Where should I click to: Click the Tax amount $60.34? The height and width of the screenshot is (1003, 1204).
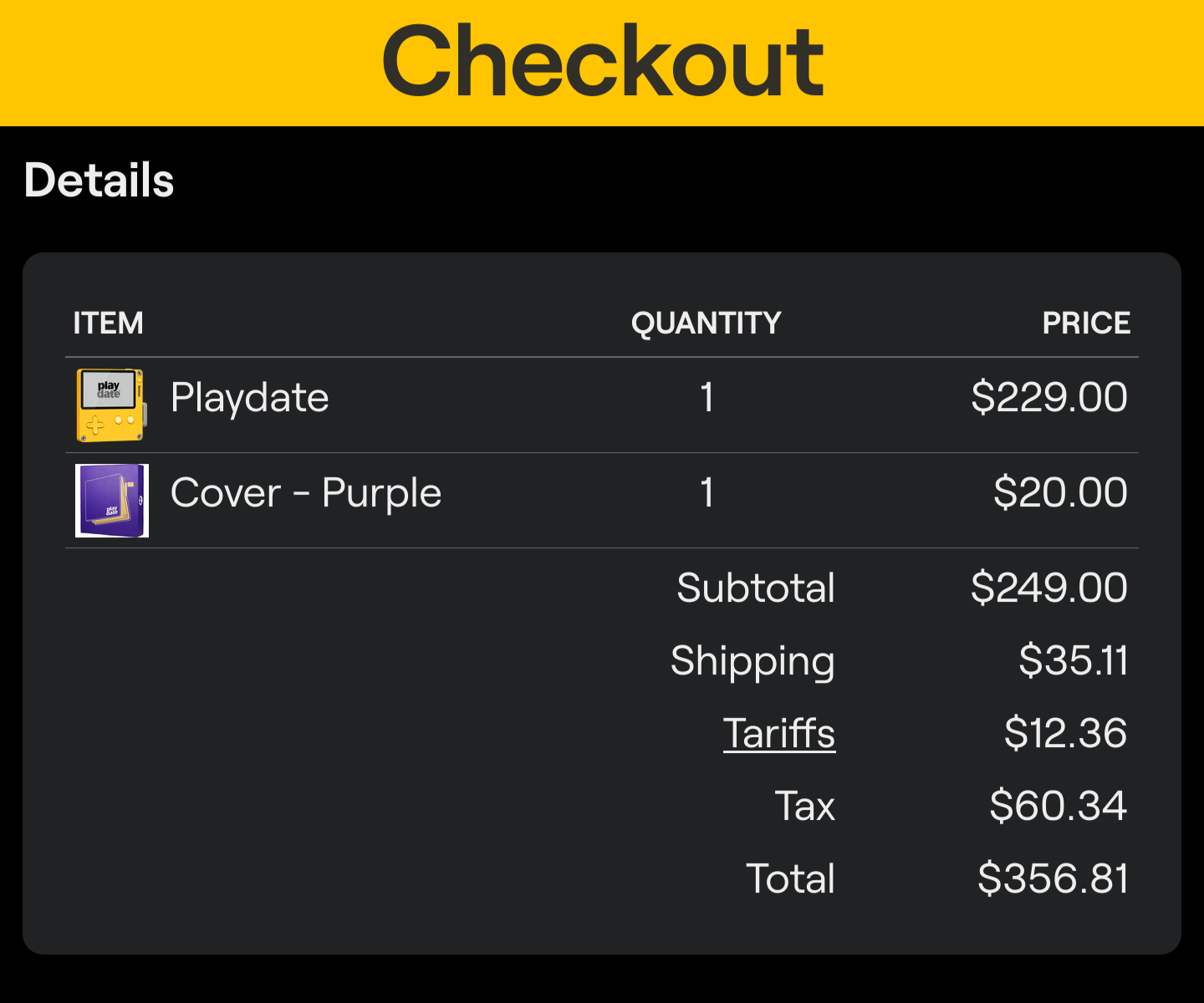pyautogui.click(x=1059, y=806)
